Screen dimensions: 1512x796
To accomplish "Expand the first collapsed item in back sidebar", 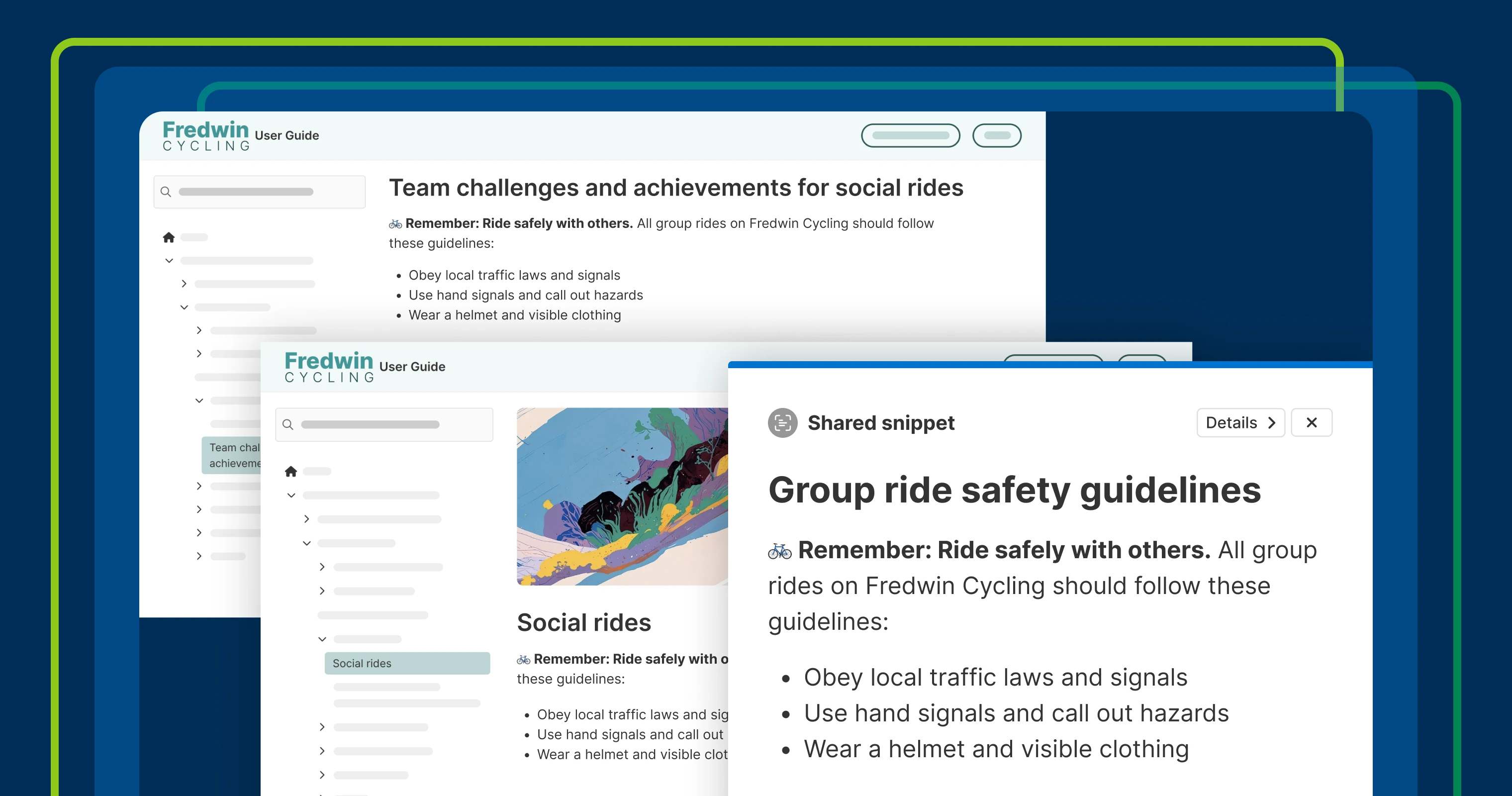I will 184,284.
